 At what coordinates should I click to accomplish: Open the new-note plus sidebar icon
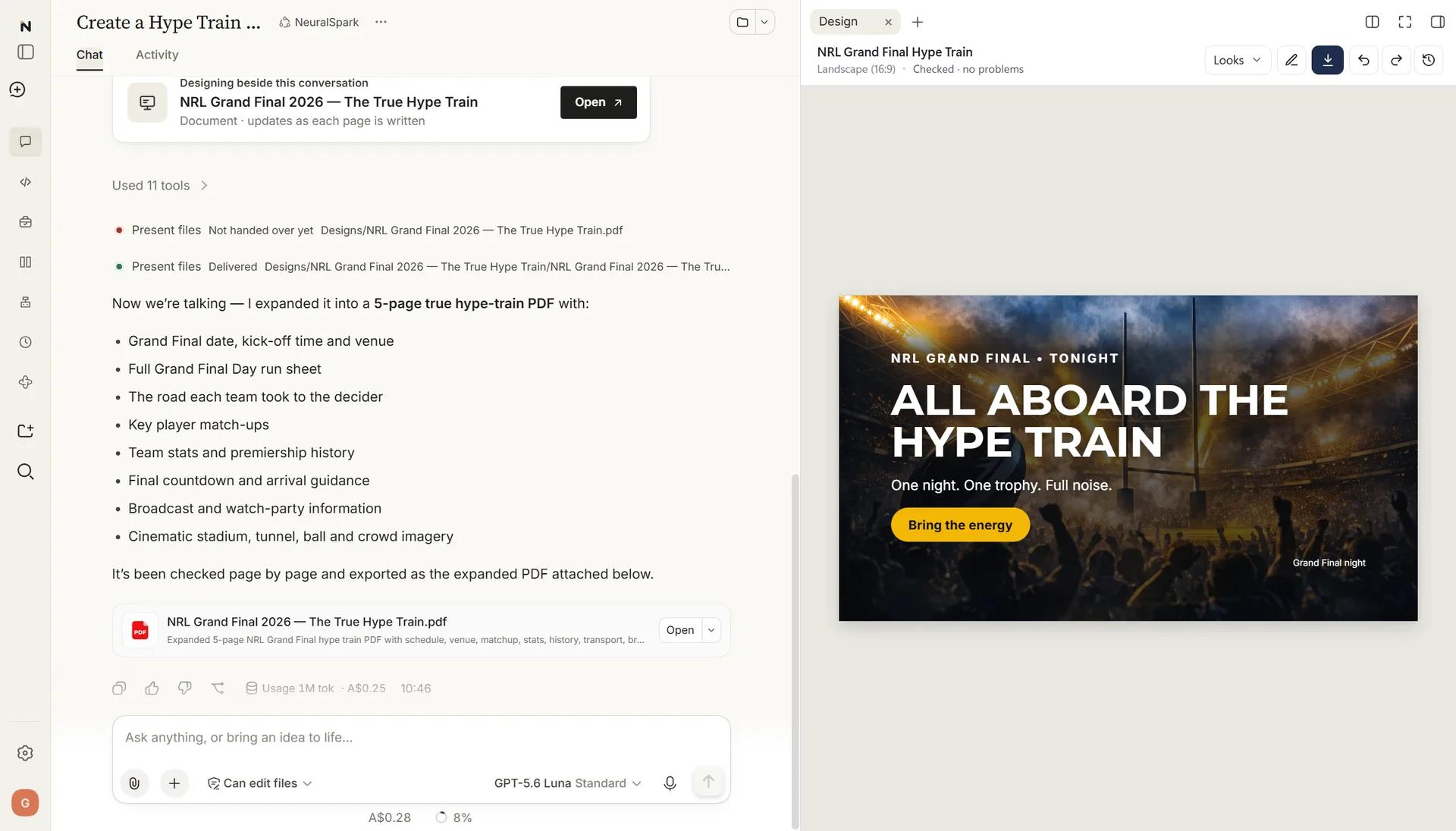click(x=25, y=431)
